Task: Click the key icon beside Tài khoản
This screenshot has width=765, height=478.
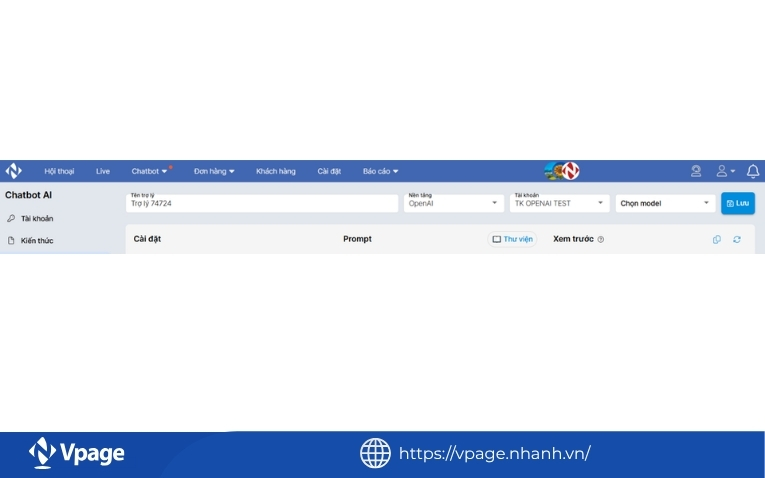Action: [x=11, y=219]
